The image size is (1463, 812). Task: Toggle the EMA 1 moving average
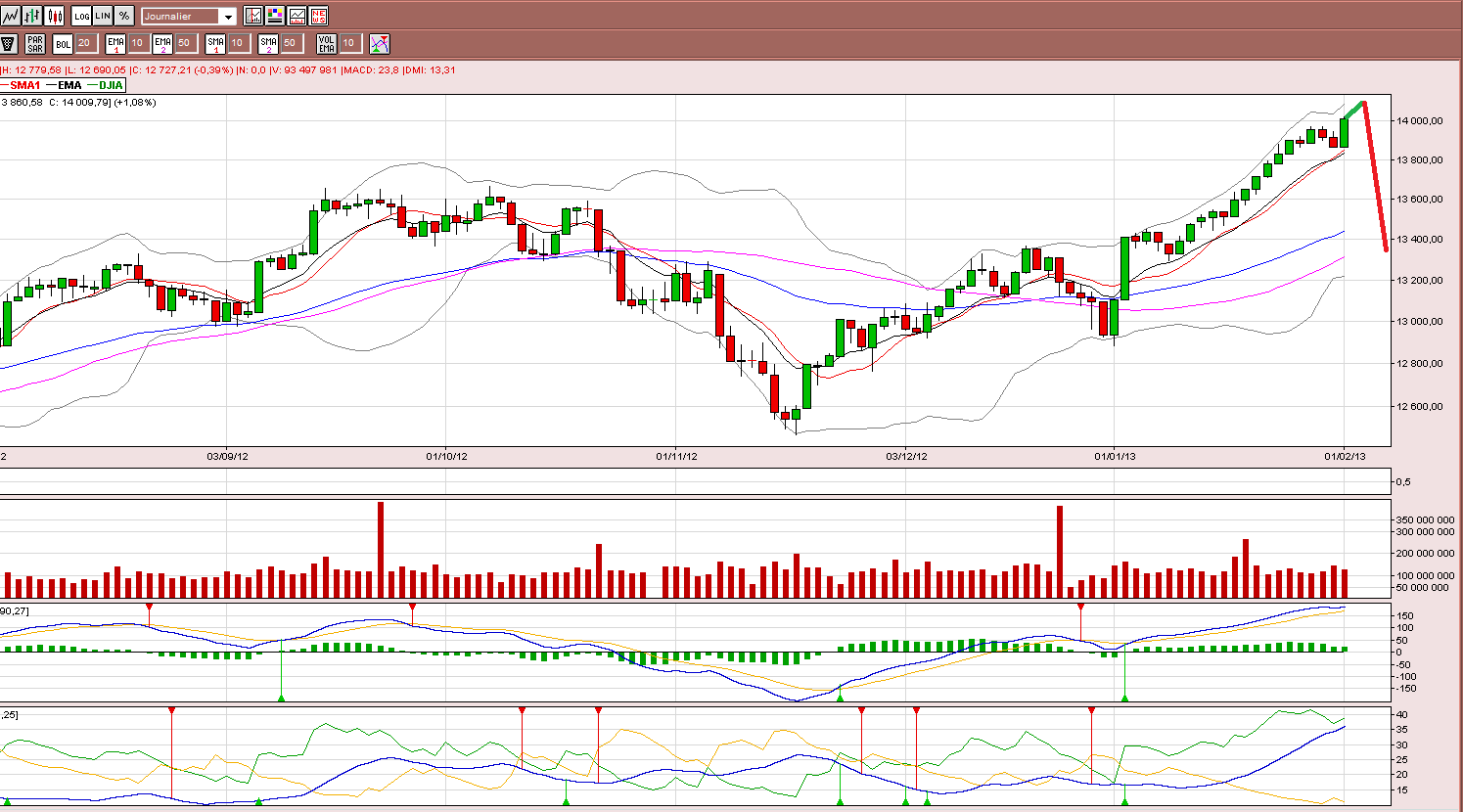pyautogui.click(x=115, y=43)
